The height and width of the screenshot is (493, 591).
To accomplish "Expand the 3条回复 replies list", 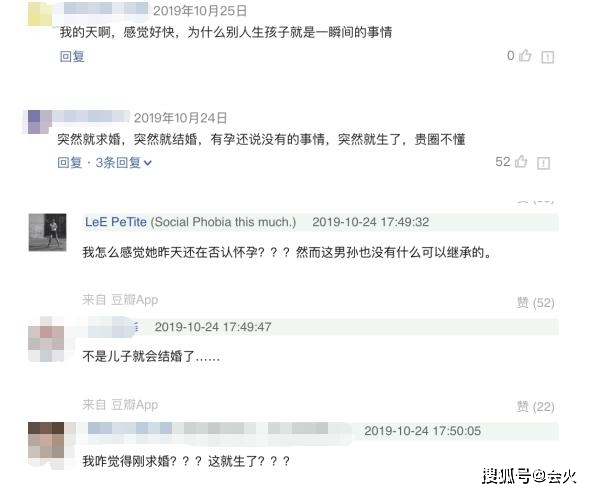I will [118, 162].
